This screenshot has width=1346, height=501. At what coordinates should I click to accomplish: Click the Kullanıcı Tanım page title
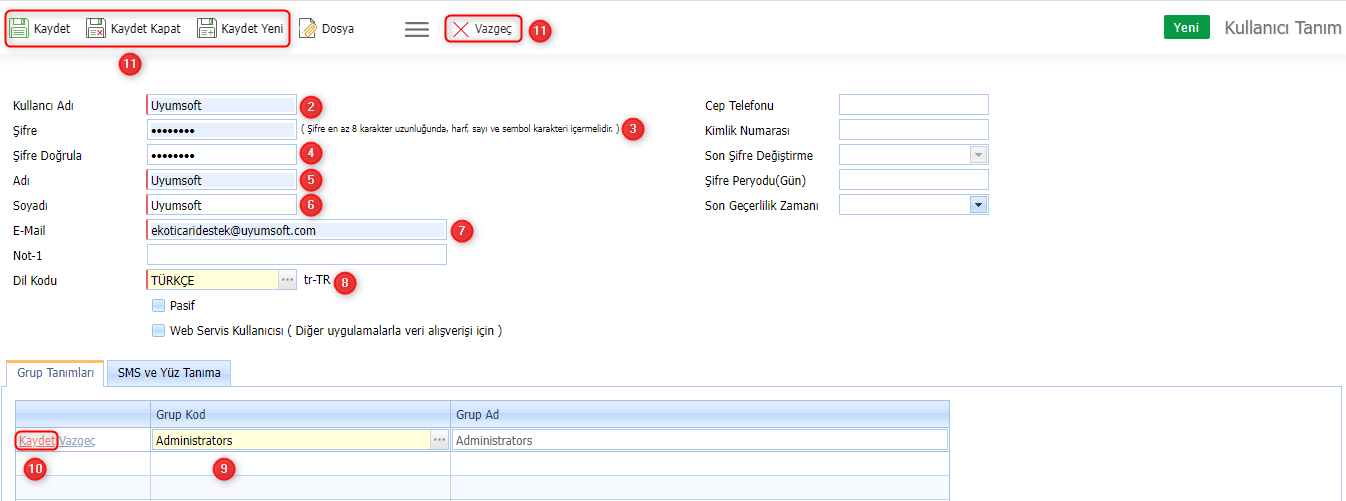tap(1283, 28)
